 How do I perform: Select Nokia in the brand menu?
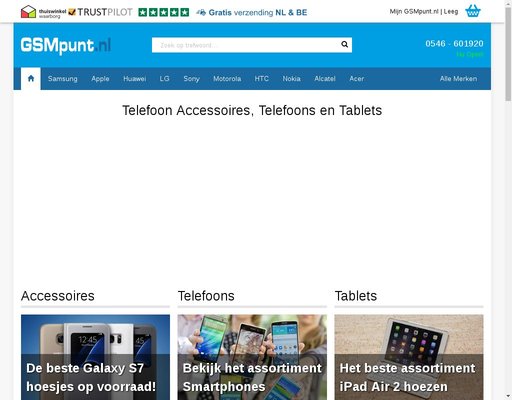tap(292, 79)
